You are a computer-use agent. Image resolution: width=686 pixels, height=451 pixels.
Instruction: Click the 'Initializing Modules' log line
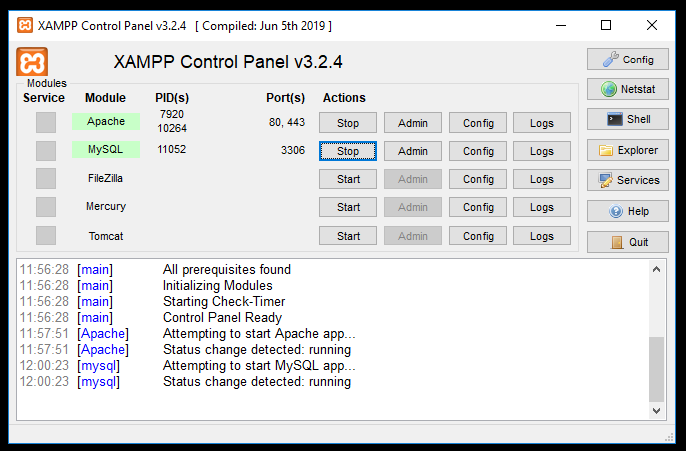tap(217, 285)
